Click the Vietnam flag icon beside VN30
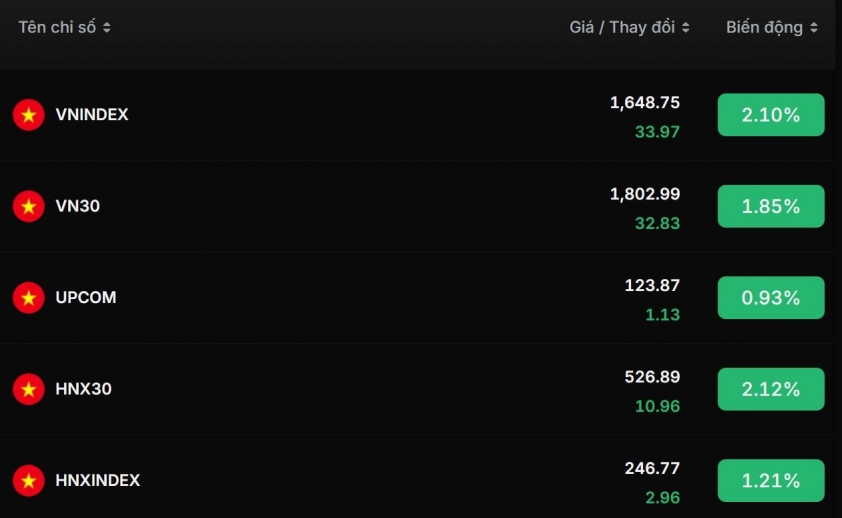842x518 pixels. (29, 206)
